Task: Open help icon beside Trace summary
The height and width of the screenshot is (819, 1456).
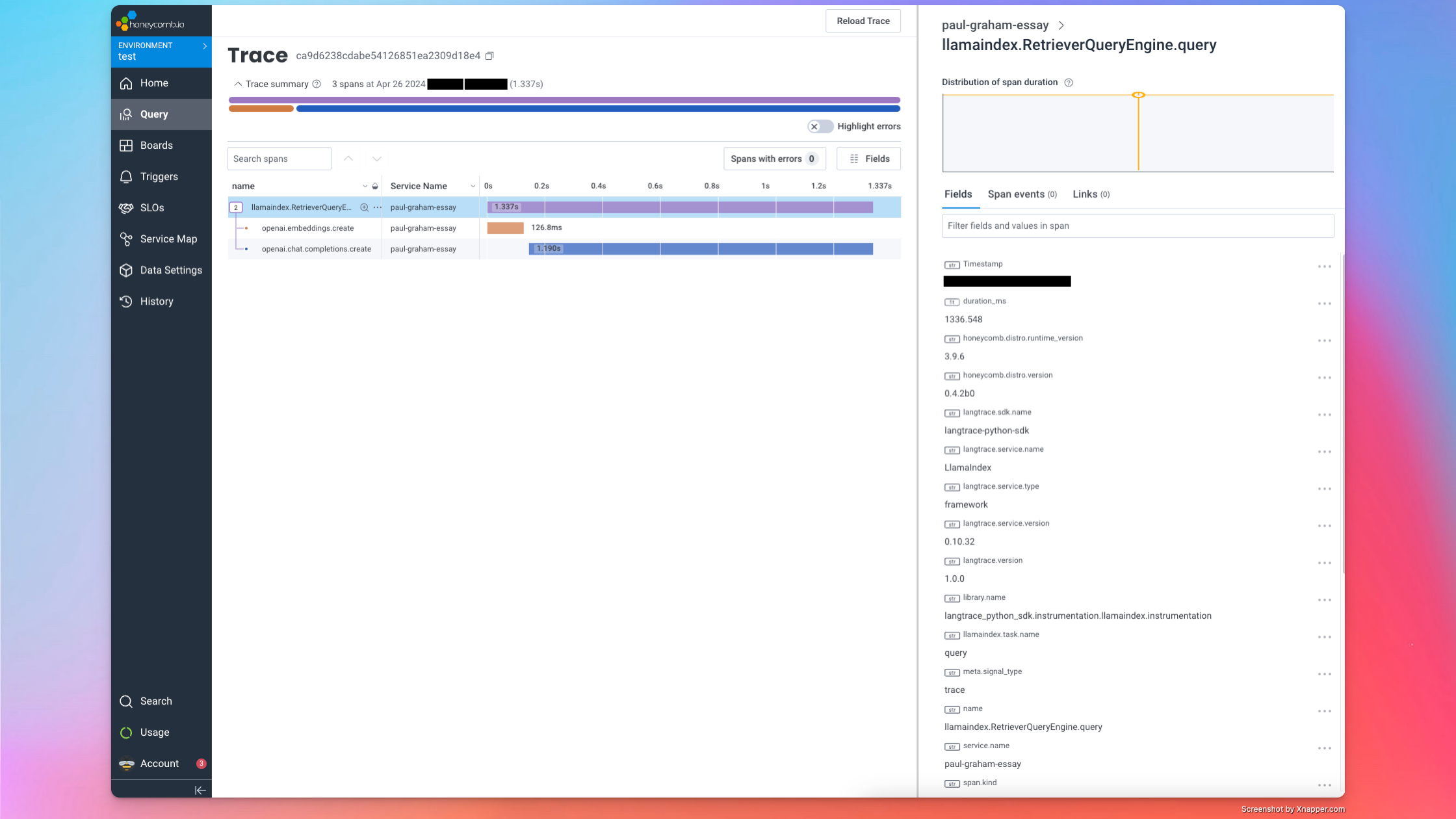Action: 317,84
